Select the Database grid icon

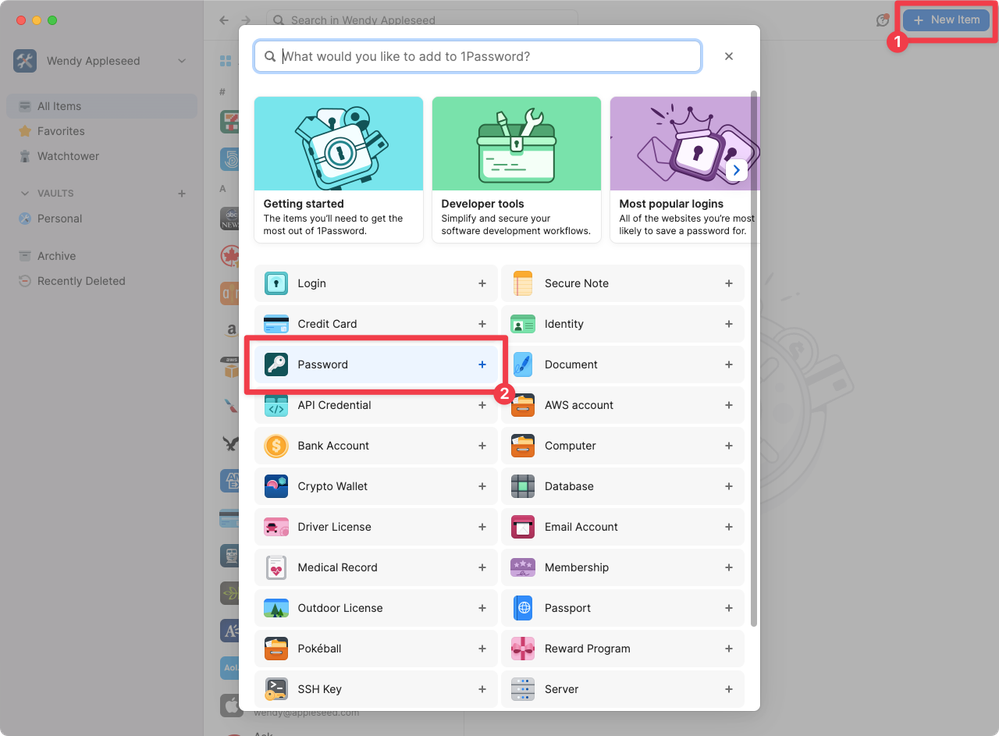tap(523, 487)
